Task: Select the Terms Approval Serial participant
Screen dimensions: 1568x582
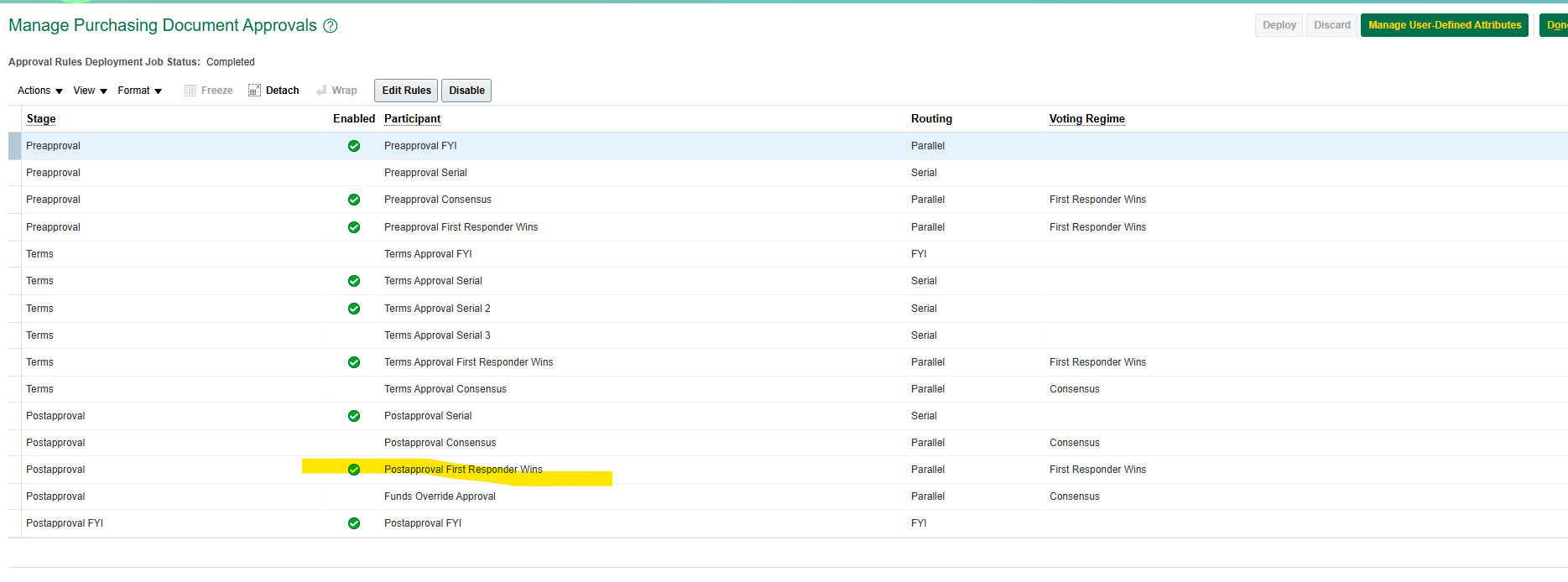Action: pos(433,281)
